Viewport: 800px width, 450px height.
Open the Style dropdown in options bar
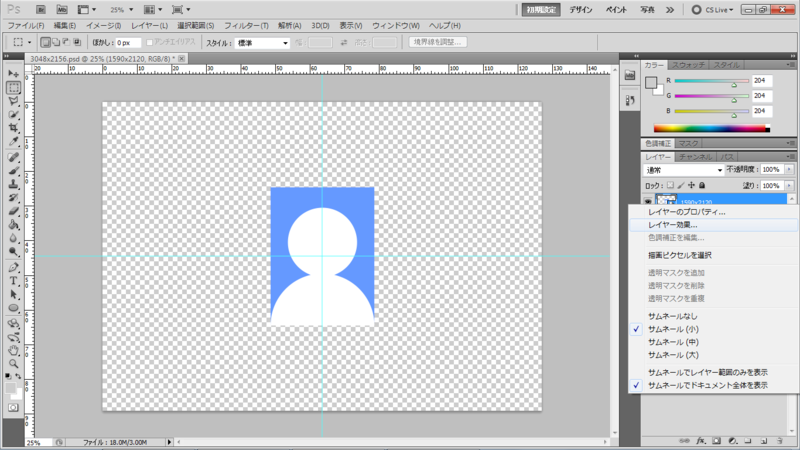(262, 43)
